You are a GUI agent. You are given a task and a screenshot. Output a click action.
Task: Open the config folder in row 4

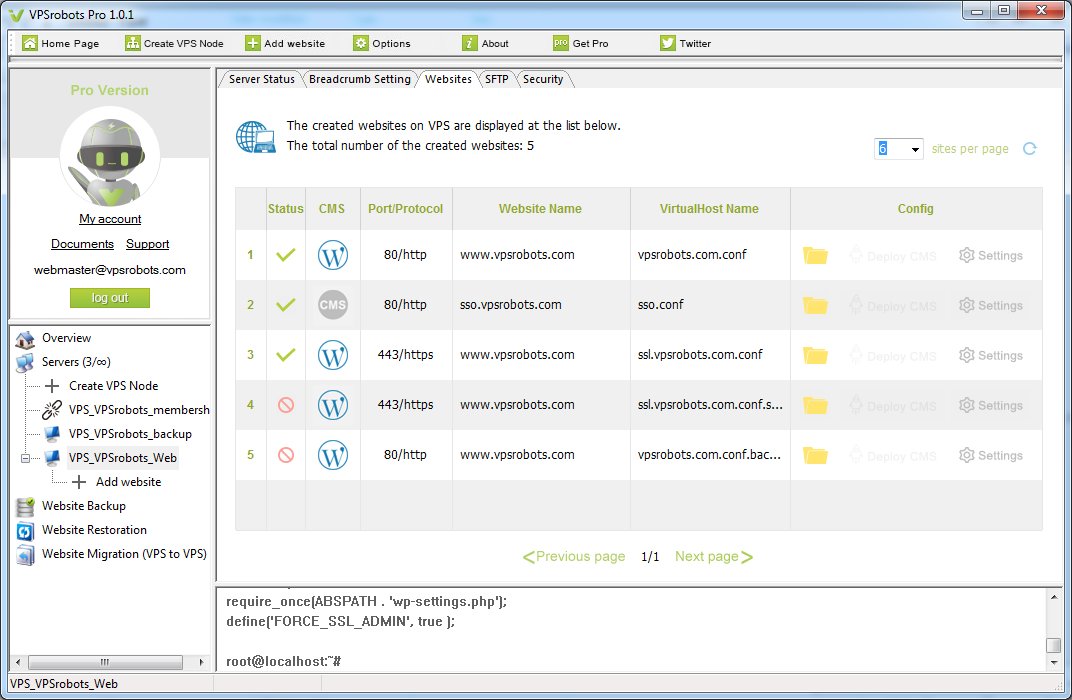(x=815, y=405)
